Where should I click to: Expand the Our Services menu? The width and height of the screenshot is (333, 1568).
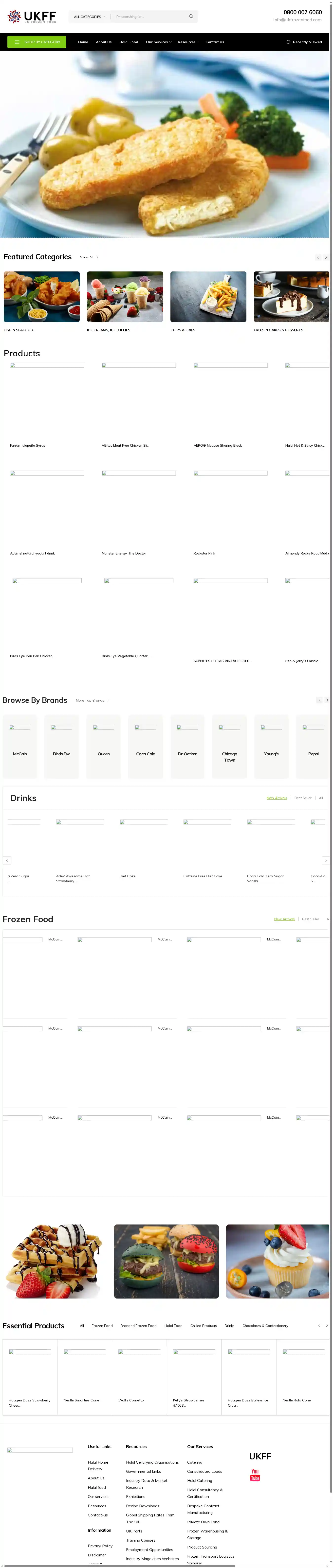coord(158,42)
